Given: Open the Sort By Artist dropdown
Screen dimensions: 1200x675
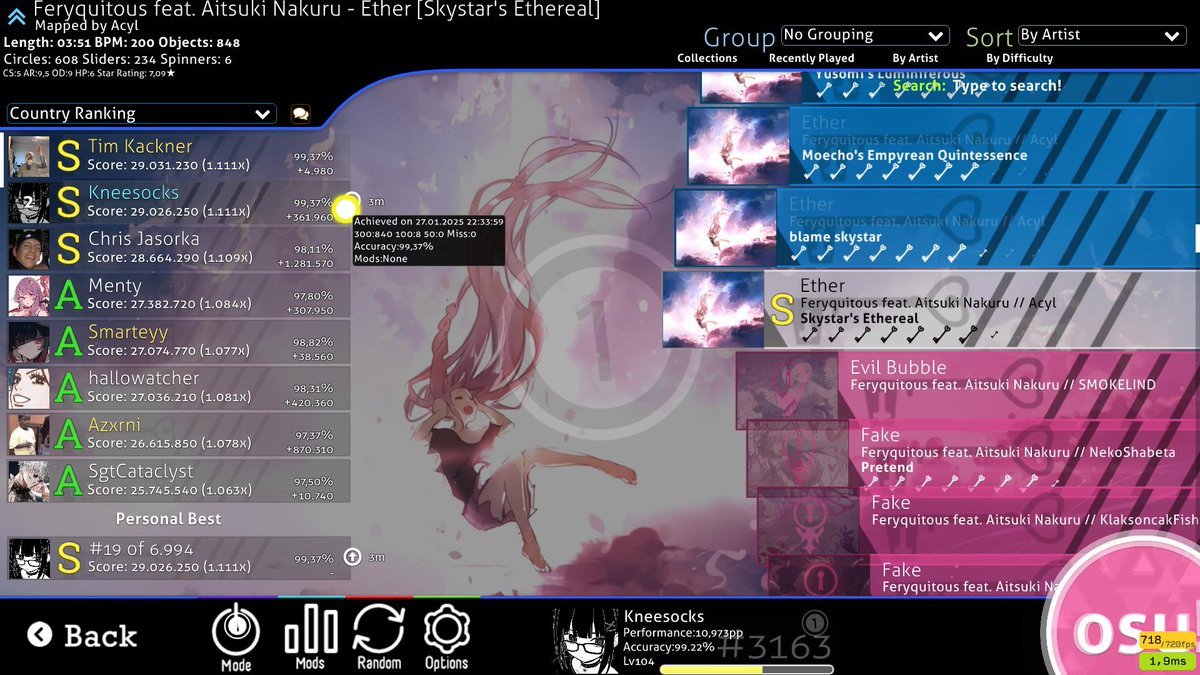Looking at the screenshot, I should pos(1102,35).
